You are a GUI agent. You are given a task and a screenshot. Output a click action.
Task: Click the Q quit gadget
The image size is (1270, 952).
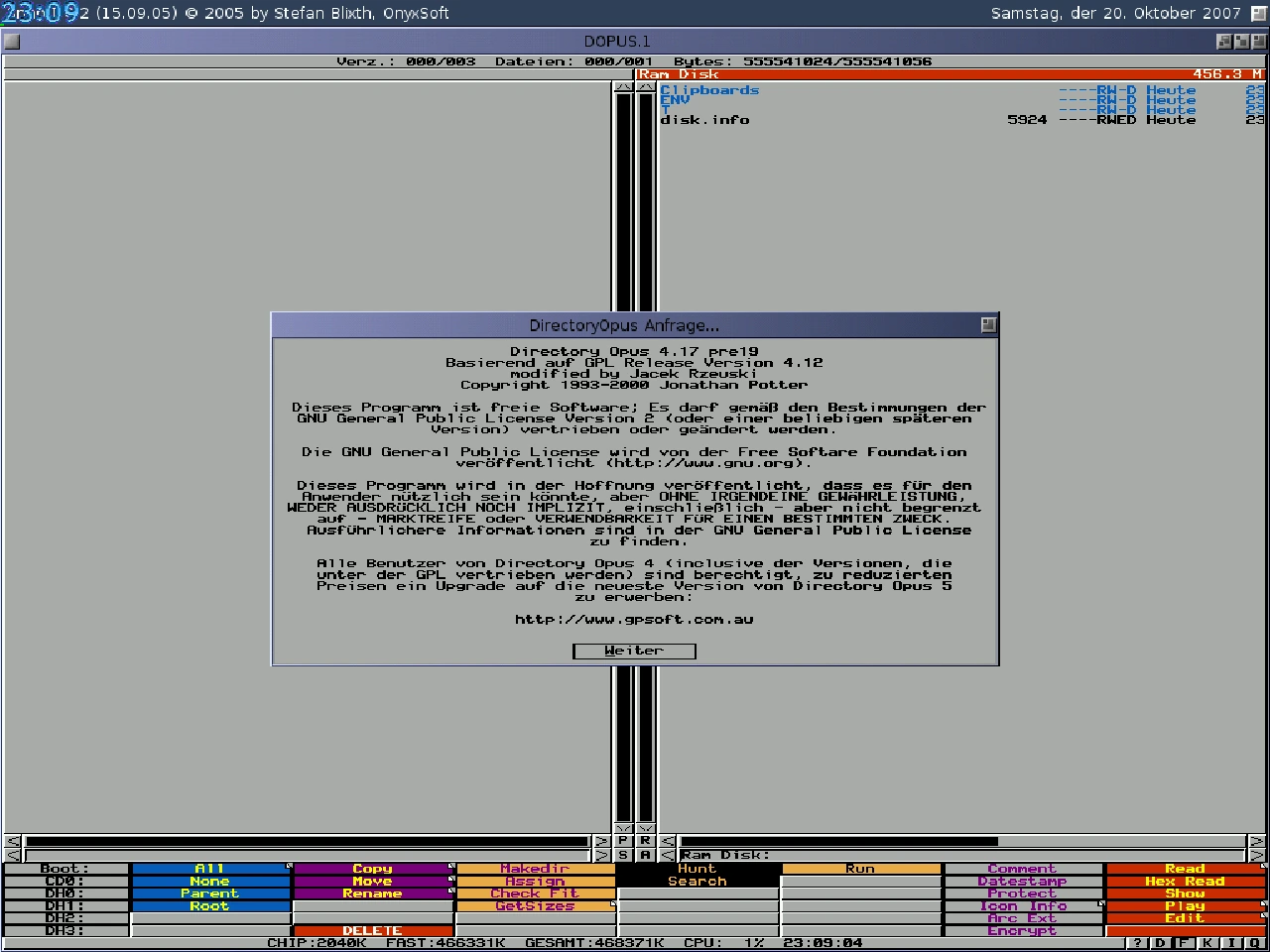coord(1255,943)
